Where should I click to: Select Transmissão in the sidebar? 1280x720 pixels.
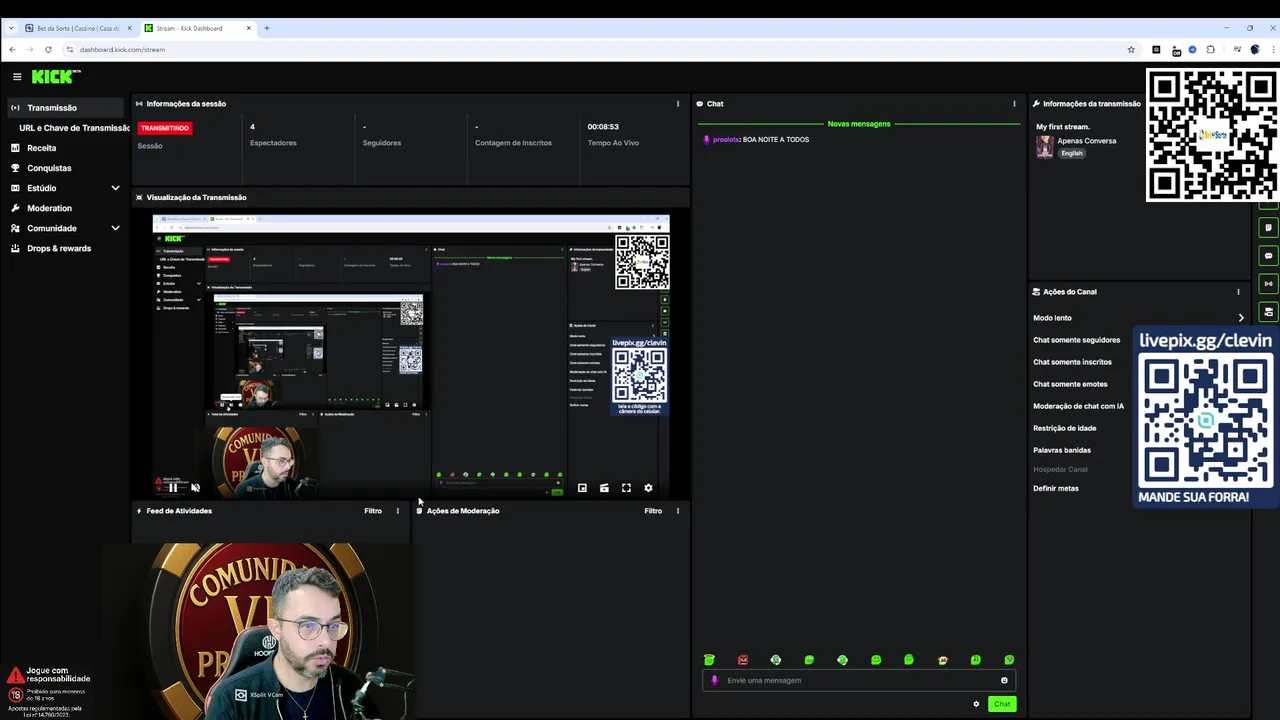coord(66,108)
